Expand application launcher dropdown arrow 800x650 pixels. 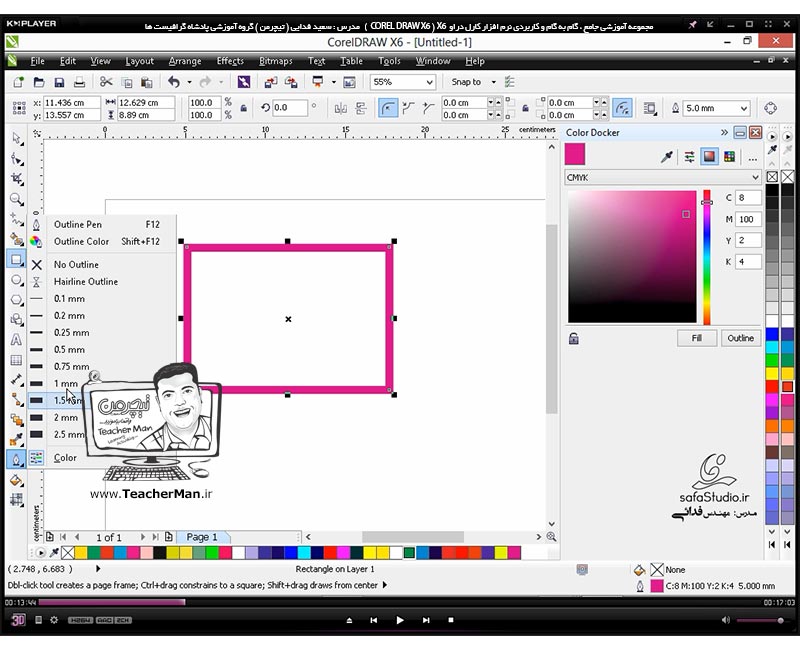(x=334, y=82)
